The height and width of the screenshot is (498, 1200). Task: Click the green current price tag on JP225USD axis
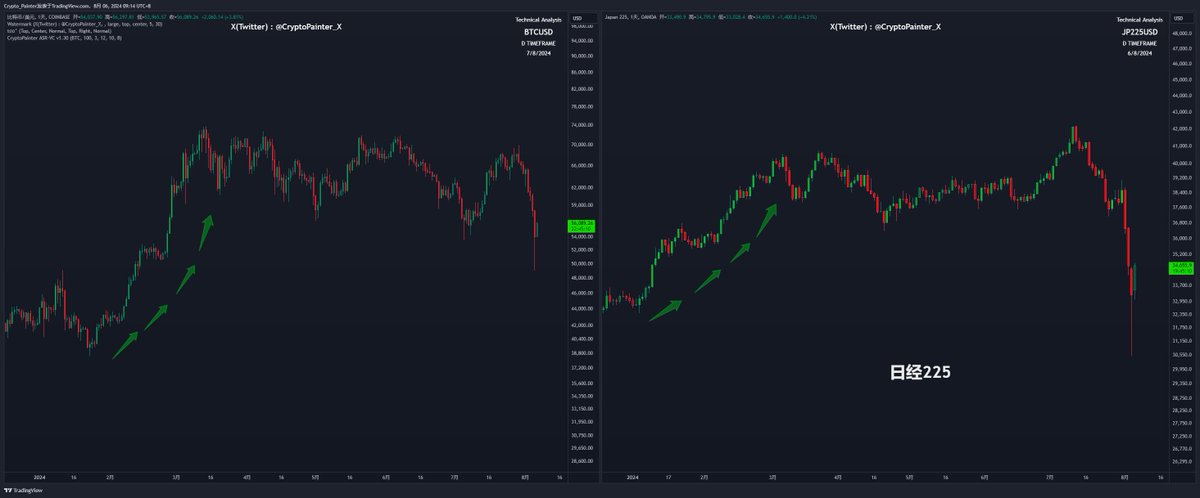[1182, 268]
